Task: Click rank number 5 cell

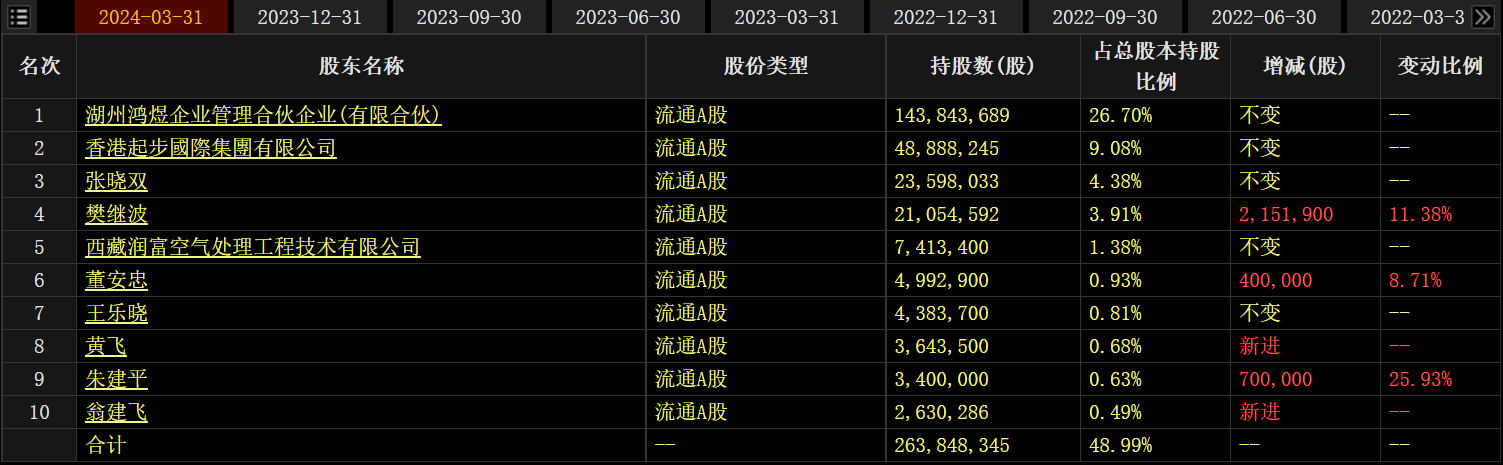Action: coord(40,247)
